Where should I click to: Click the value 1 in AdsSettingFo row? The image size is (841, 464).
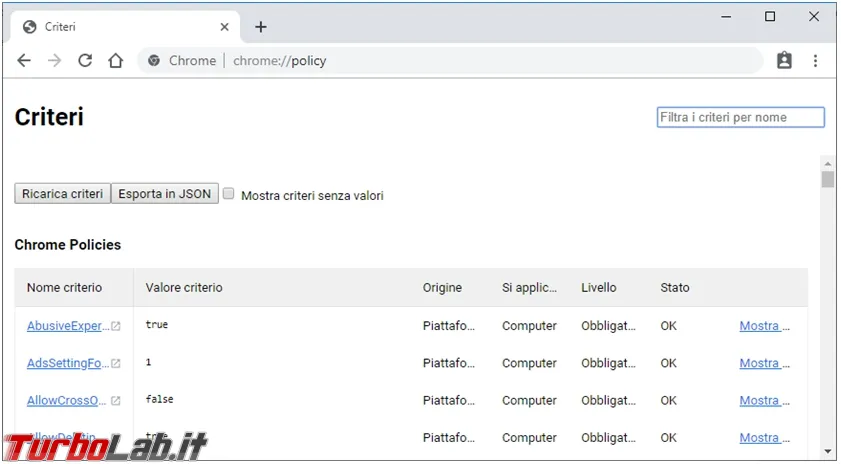149,362
